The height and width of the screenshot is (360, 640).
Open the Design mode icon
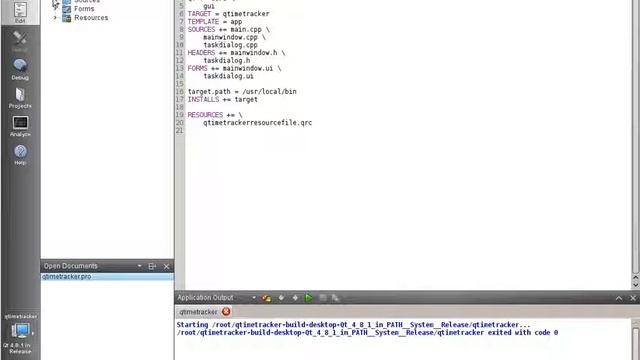pyautogui.click(x=20, y=41)
